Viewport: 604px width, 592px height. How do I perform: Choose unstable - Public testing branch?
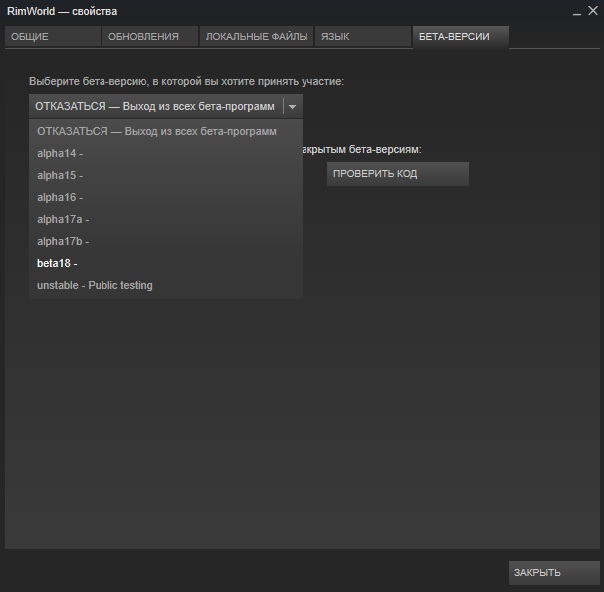166,285
